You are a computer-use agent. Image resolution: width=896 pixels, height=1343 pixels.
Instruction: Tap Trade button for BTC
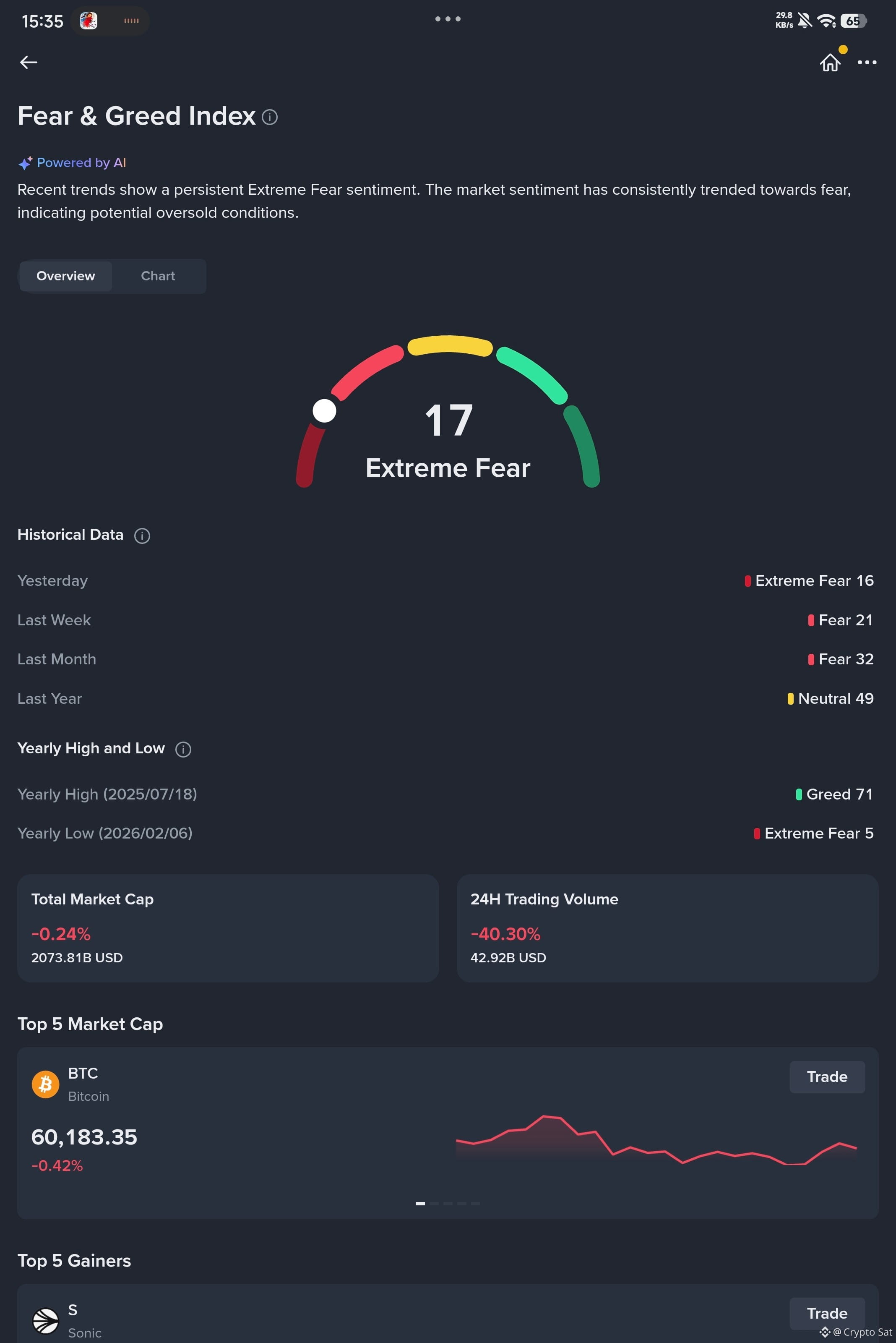(827, 1076)
